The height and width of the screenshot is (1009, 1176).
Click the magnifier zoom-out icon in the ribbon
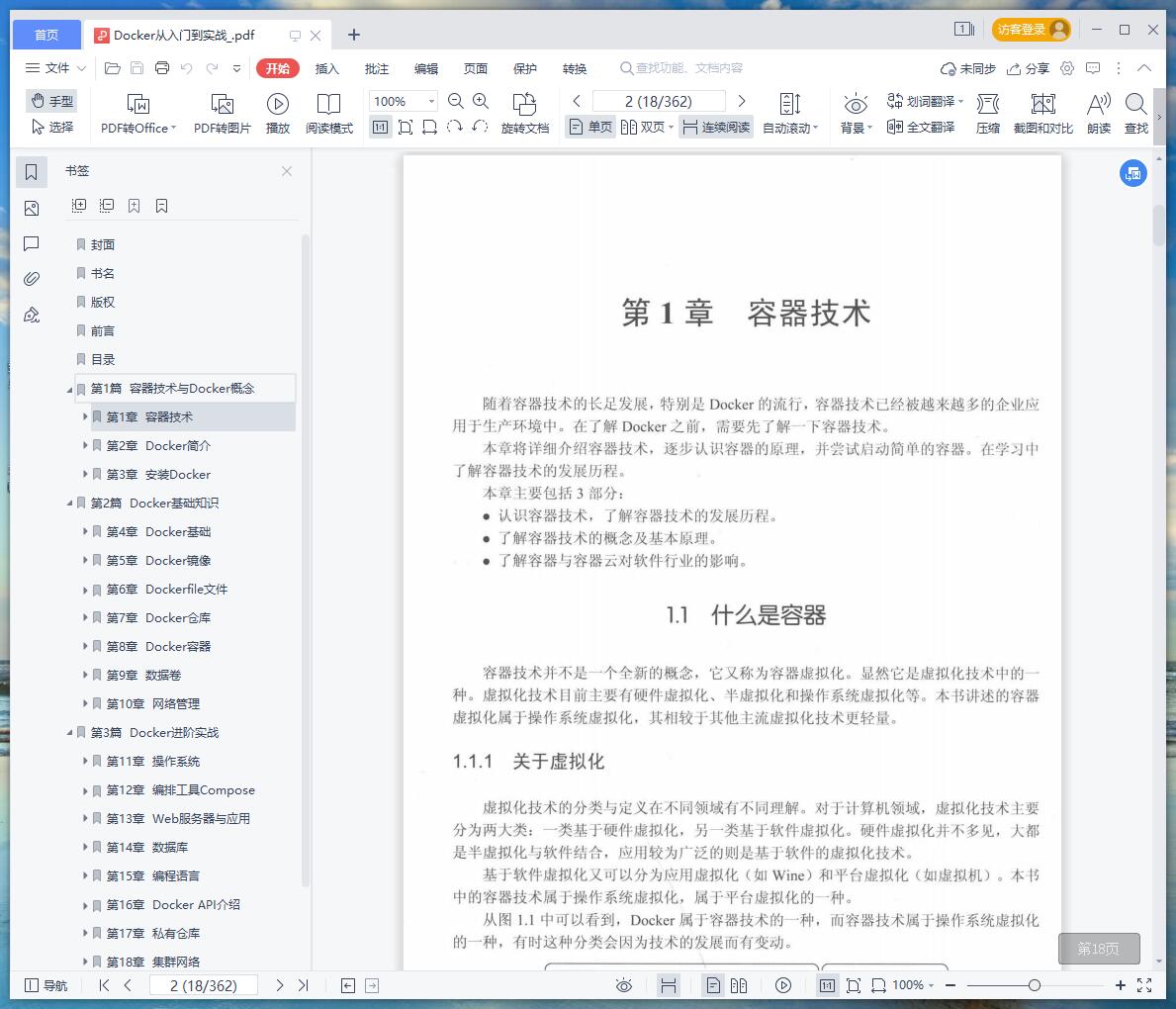click(x=455, y=101)
